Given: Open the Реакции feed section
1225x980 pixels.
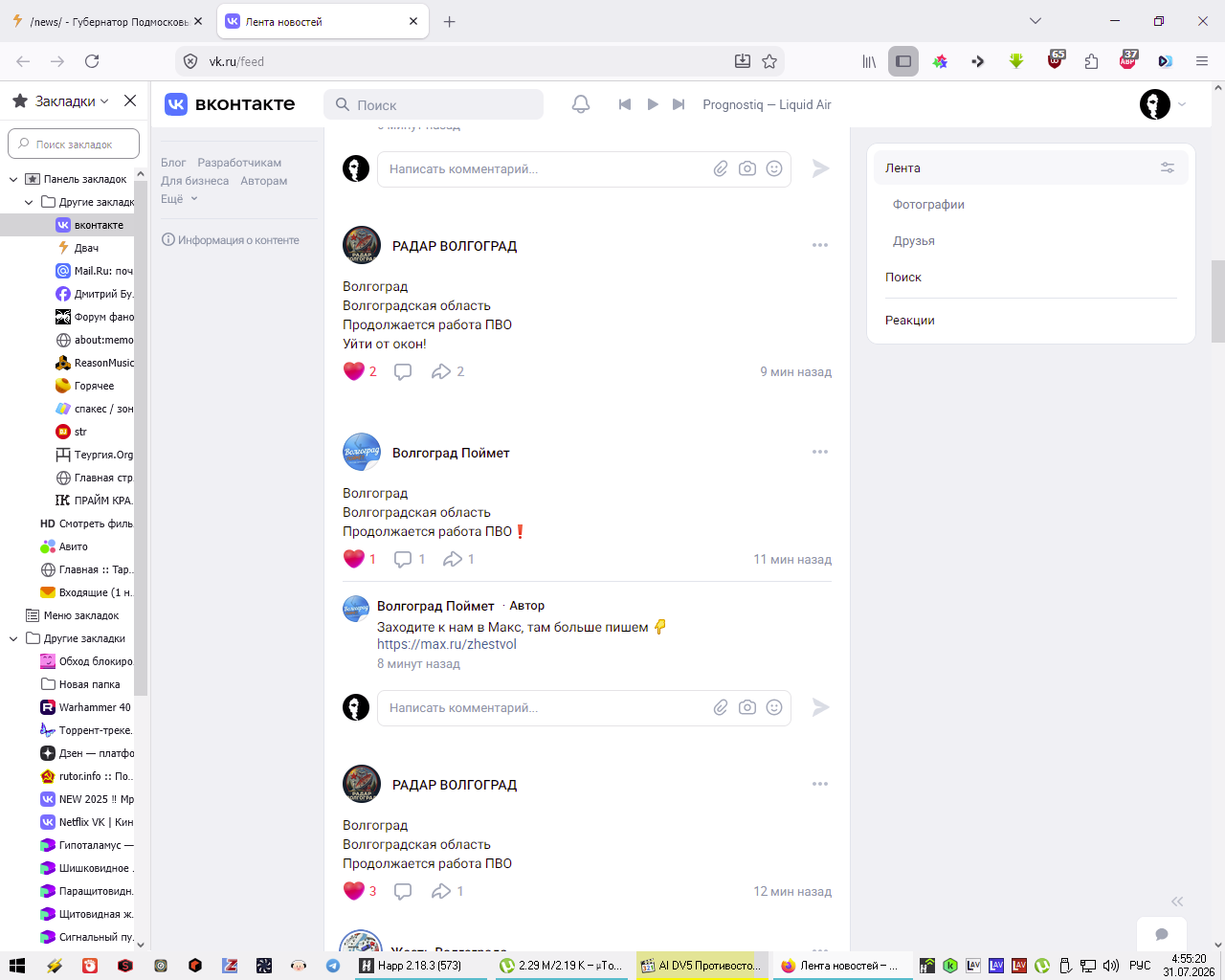Looking at the screenshot, I should tap(910, 321).
